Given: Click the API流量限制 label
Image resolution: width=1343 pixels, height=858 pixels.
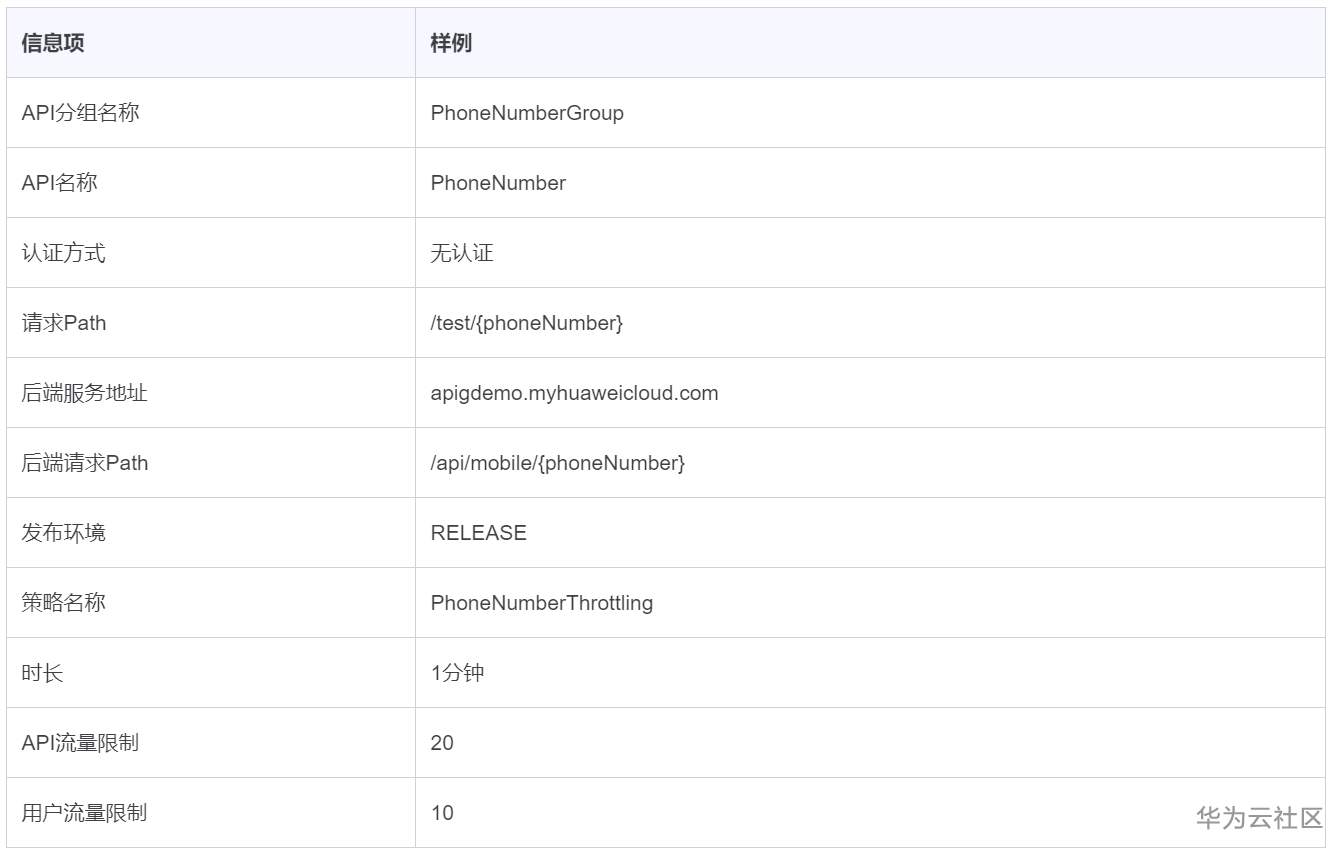Looking at the screenshot, I should pyautogui.click(x=80, y=743).
